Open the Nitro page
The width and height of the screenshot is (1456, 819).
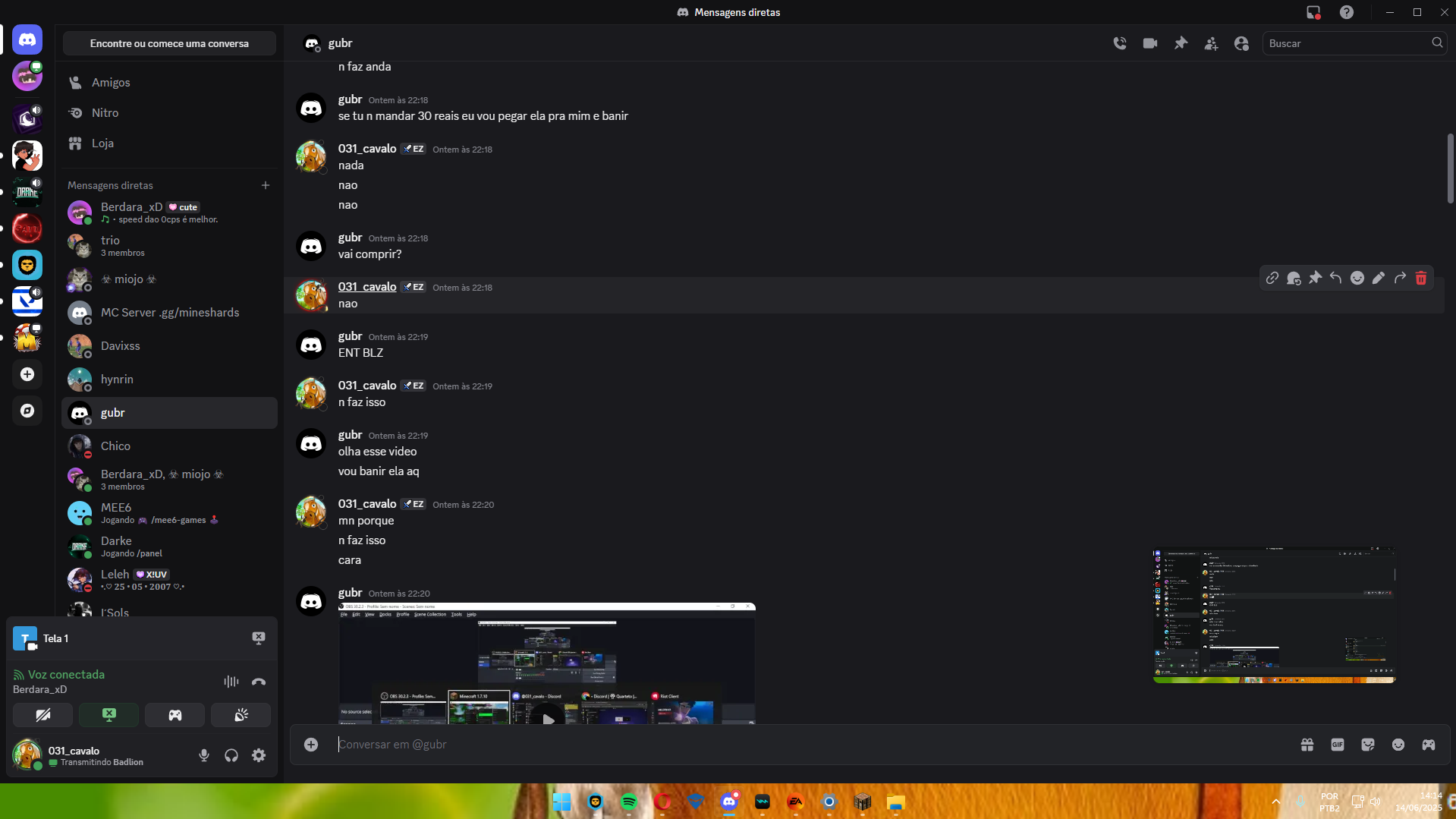[x=169, y=112]
